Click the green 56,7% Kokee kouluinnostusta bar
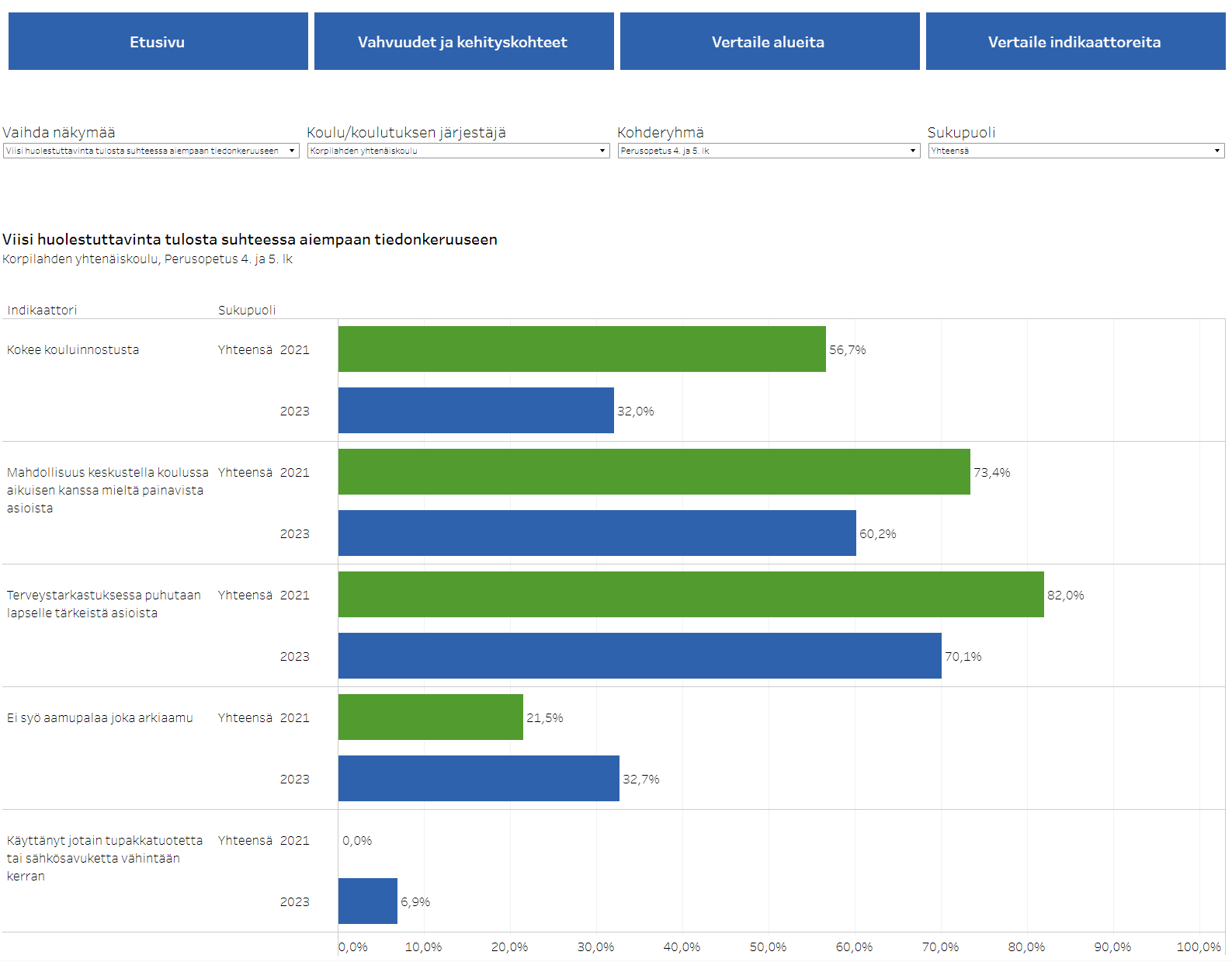The height and width of the screenshot is (962, 1232). pos(581,349)
